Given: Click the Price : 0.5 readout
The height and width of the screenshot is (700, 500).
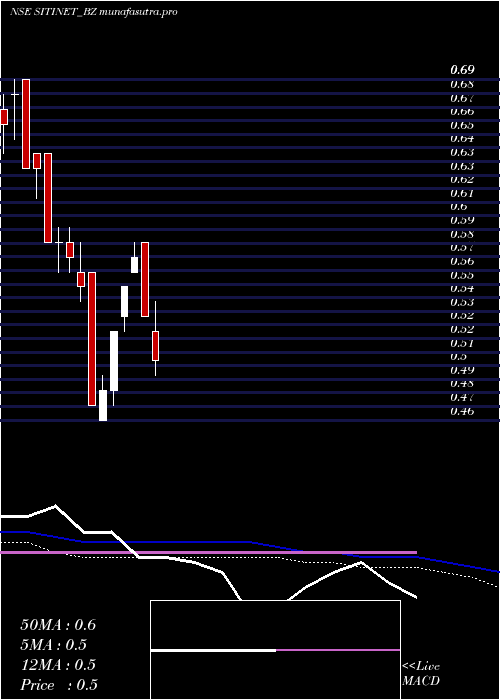Looking at the screenshot, I should pyautogui.click(x=59, y=685).
